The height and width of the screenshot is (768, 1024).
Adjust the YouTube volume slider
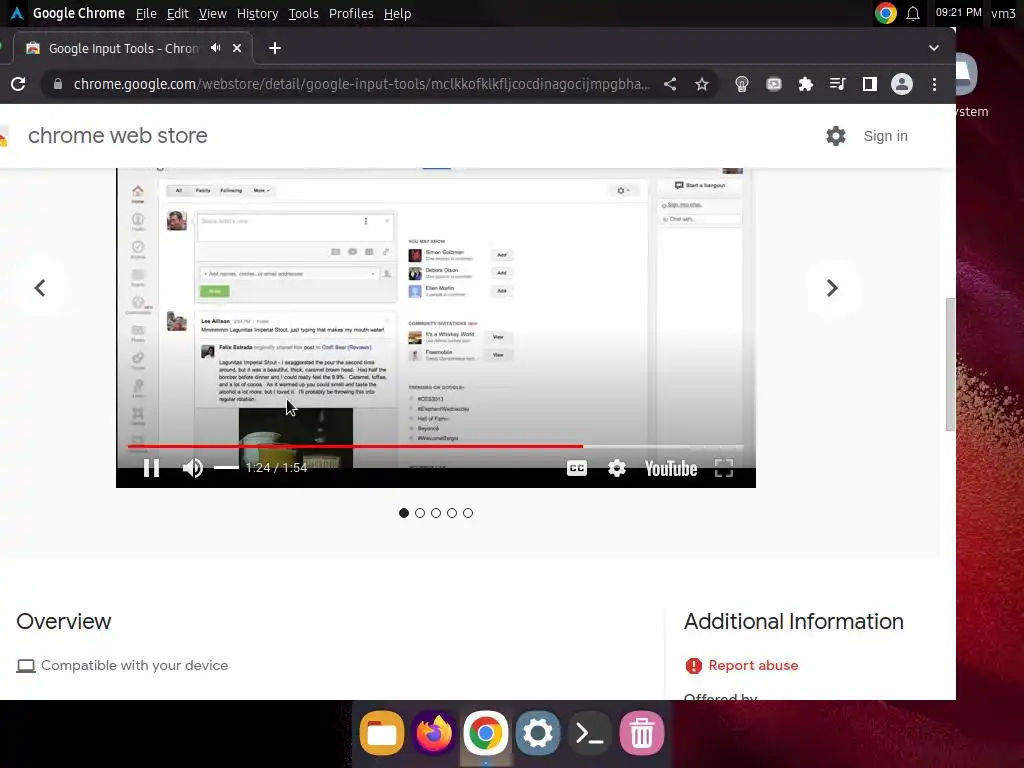click(x=227, y=468)
